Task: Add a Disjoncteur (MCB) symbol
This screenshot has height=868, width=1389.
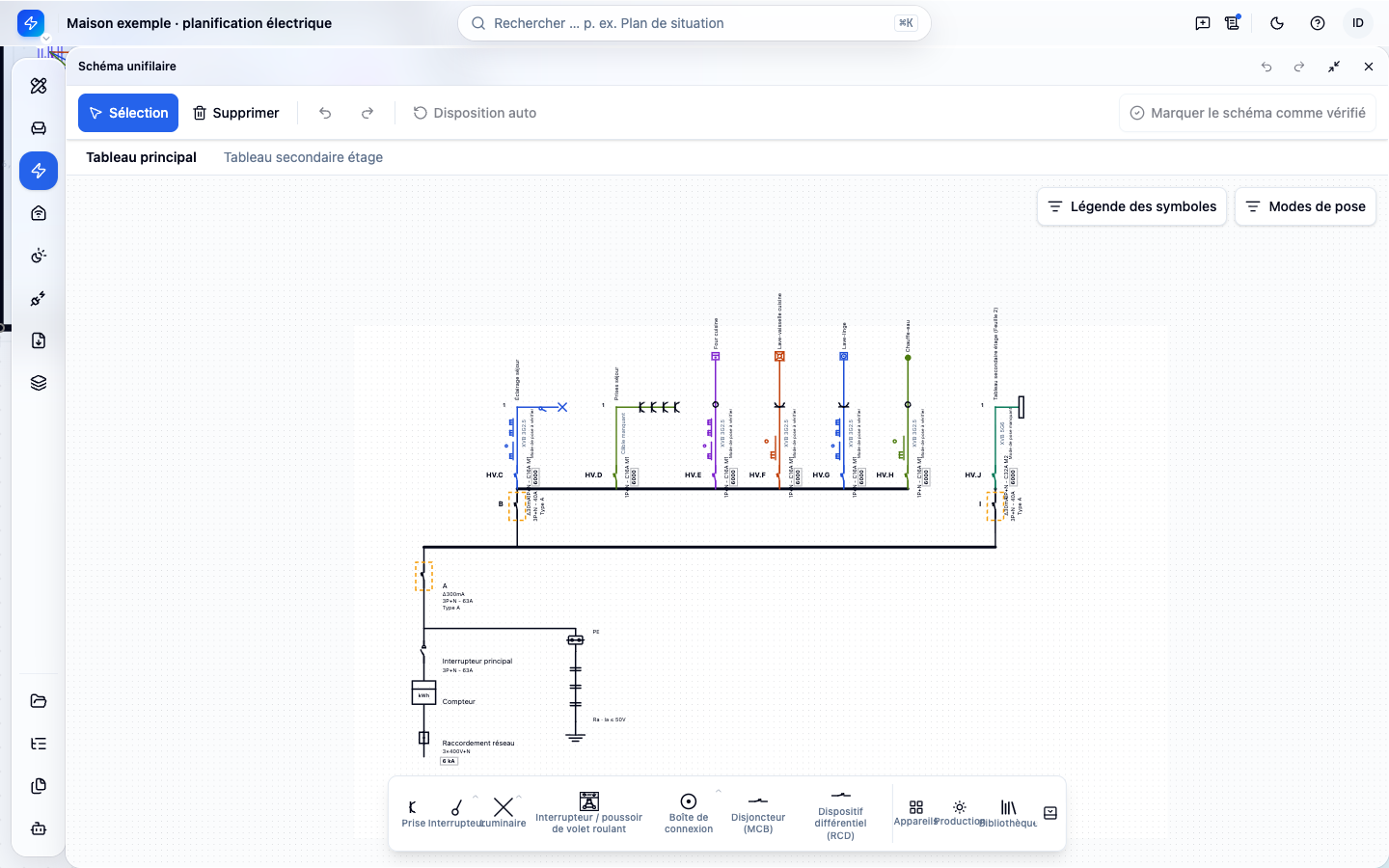Action: (758, 813)
